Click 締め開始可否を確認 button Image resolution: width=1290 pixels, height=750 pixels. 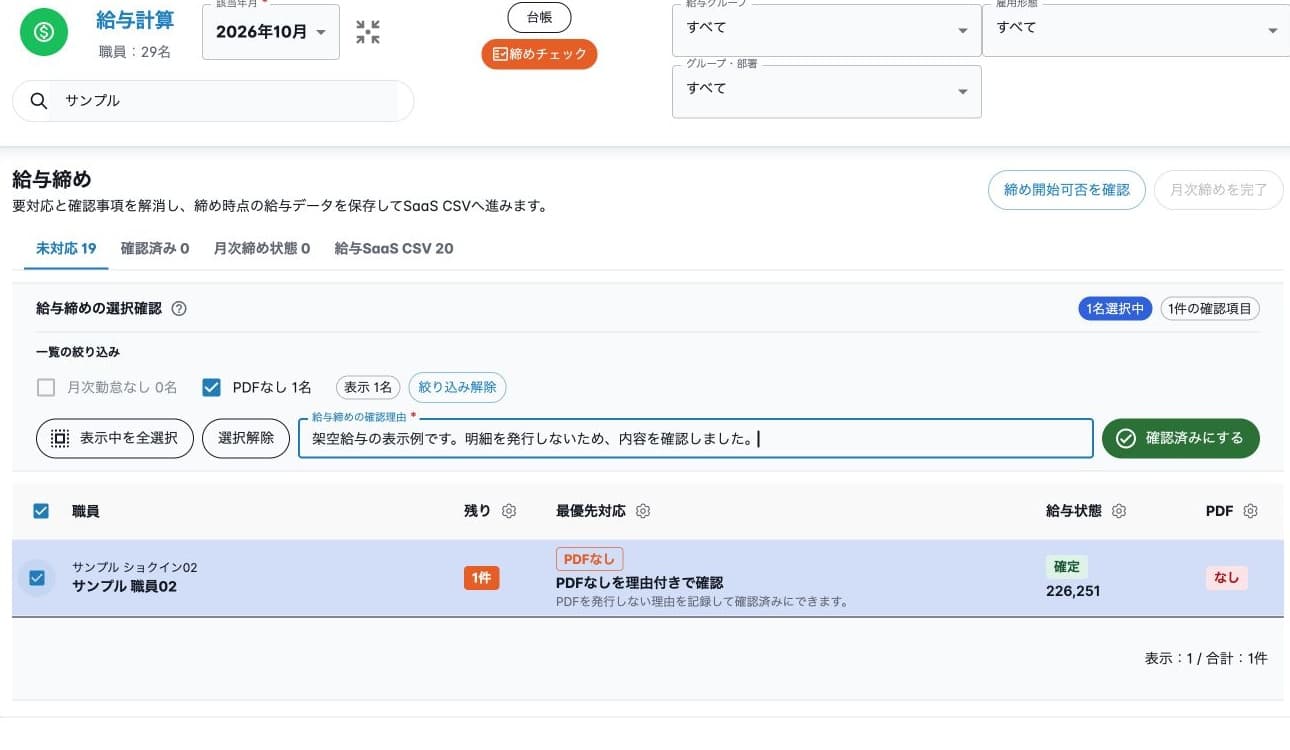point(1067,190)
